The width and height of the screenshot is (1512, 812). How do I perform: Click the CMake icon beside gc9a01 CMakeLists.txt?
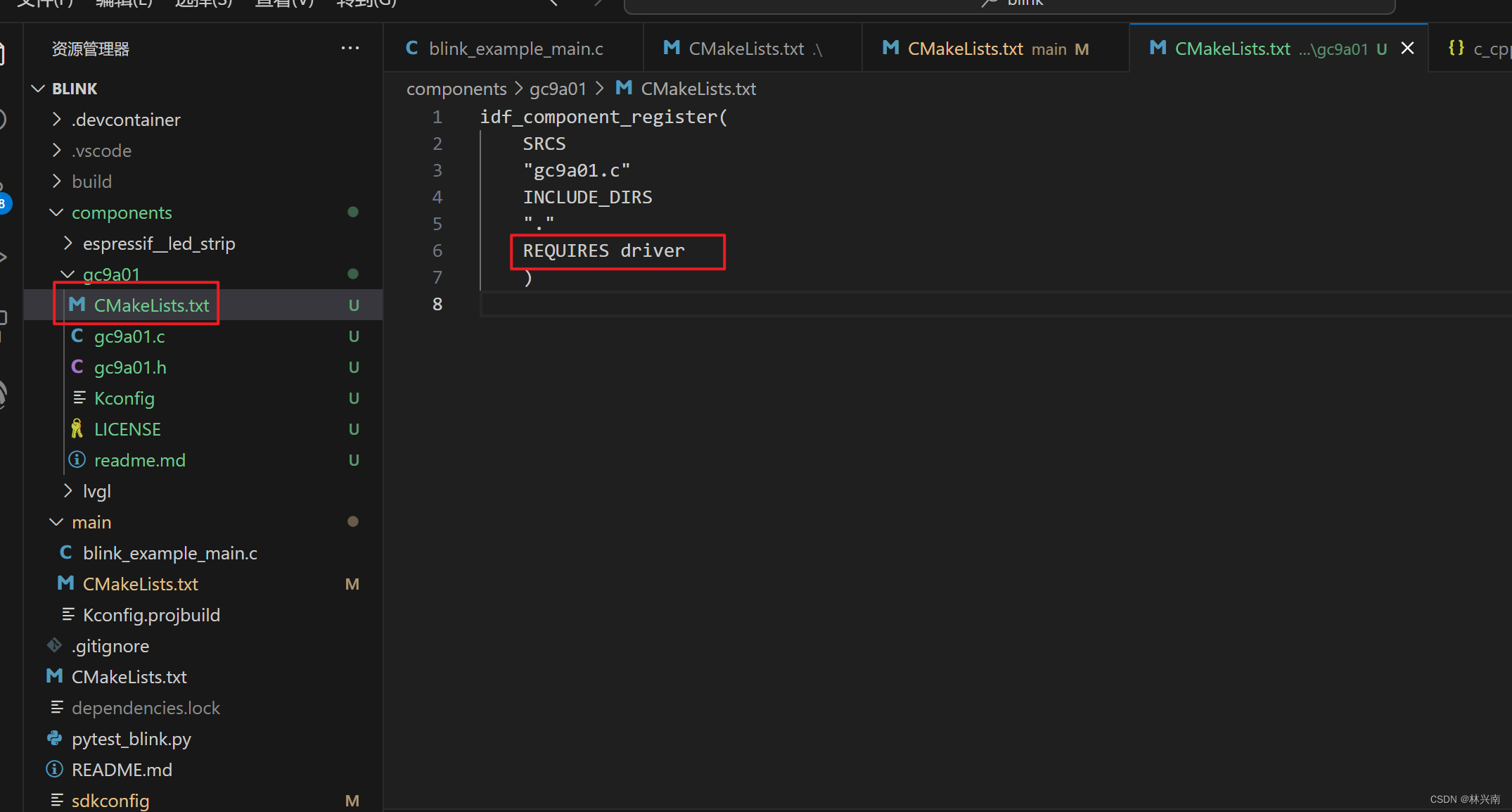(x=77, y=305)
